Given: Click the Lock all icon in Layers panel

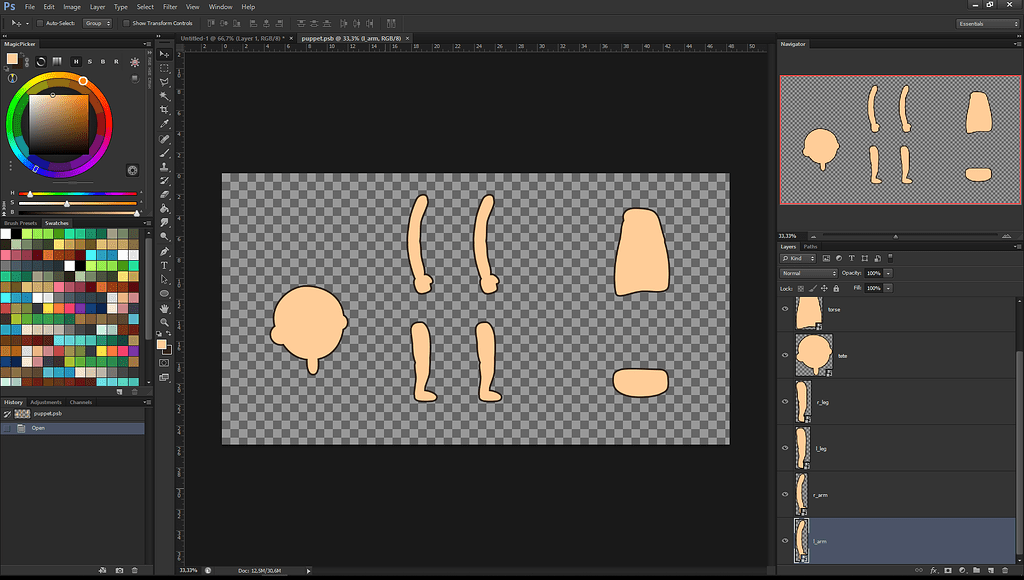Looking at the screenshot, I should [x=836, y=288].
